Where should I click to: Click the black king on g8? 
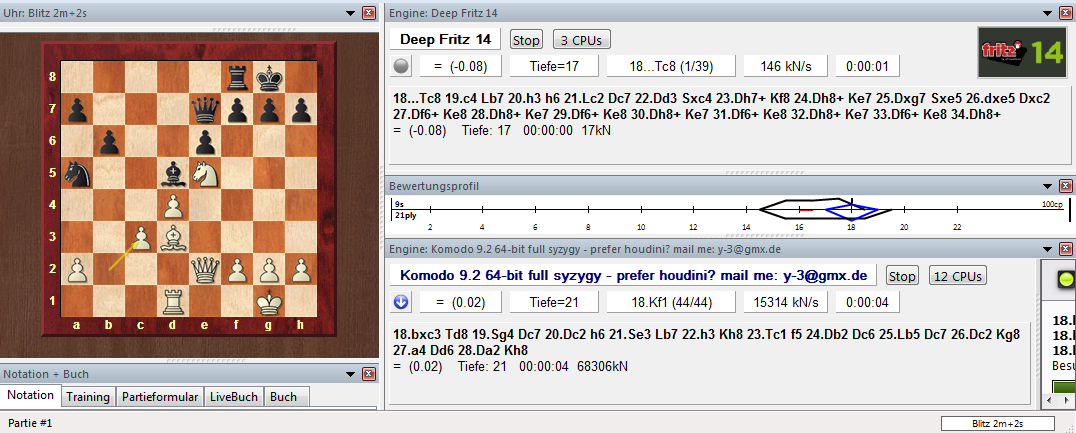tap(269, 78)
